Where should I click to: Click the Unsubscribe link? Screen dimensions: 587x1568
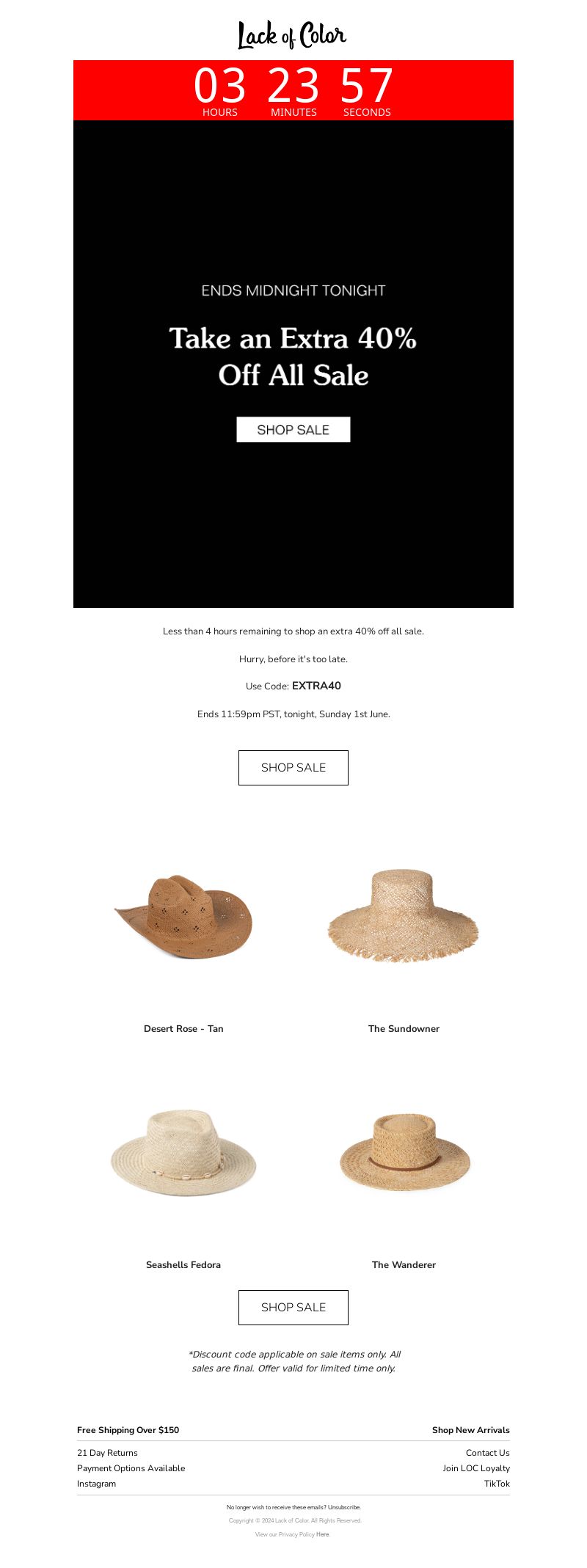(344, 1508)
